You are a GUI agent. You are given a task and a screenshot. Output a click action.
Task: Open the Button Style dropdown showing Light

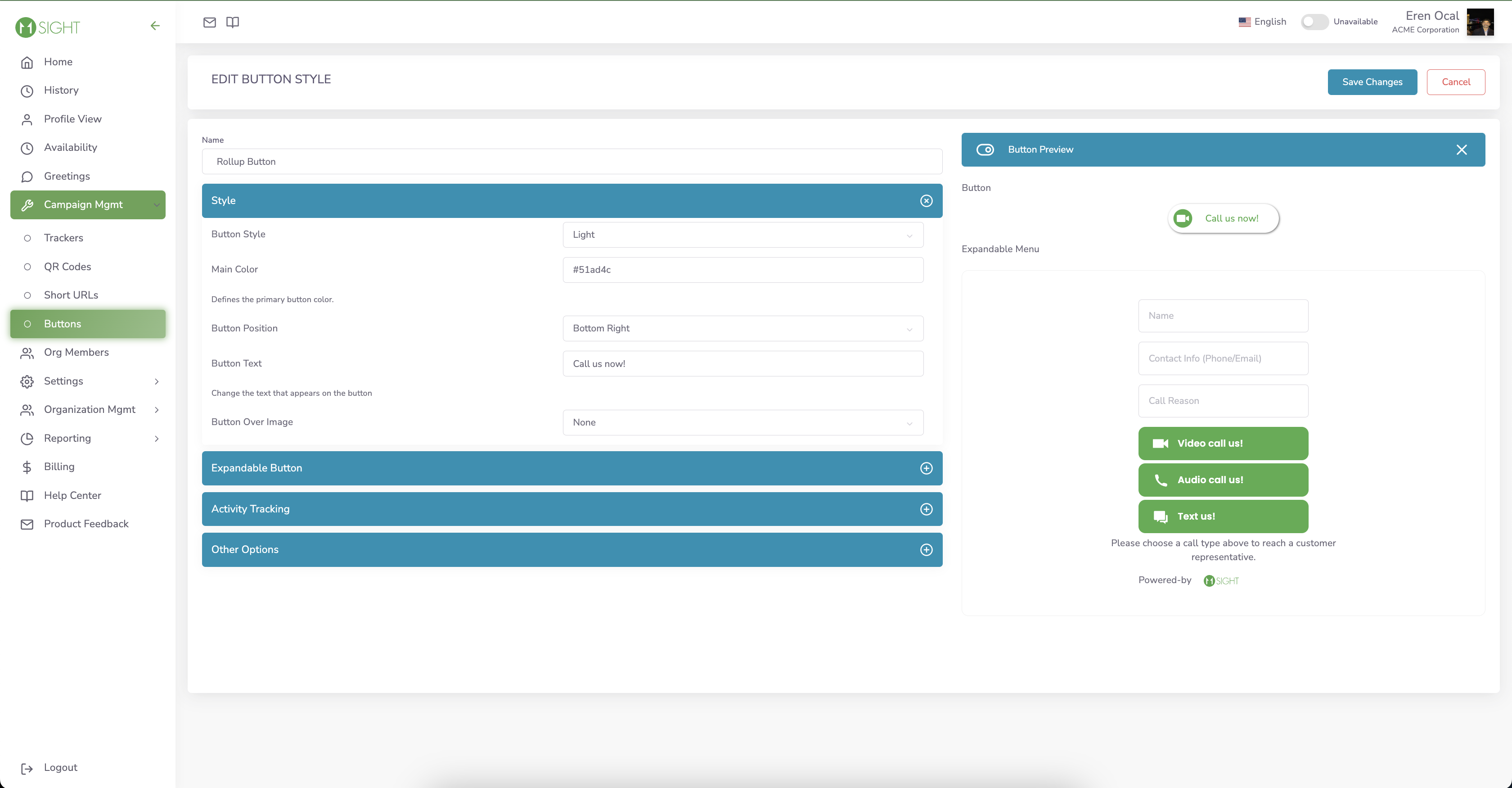742,235
